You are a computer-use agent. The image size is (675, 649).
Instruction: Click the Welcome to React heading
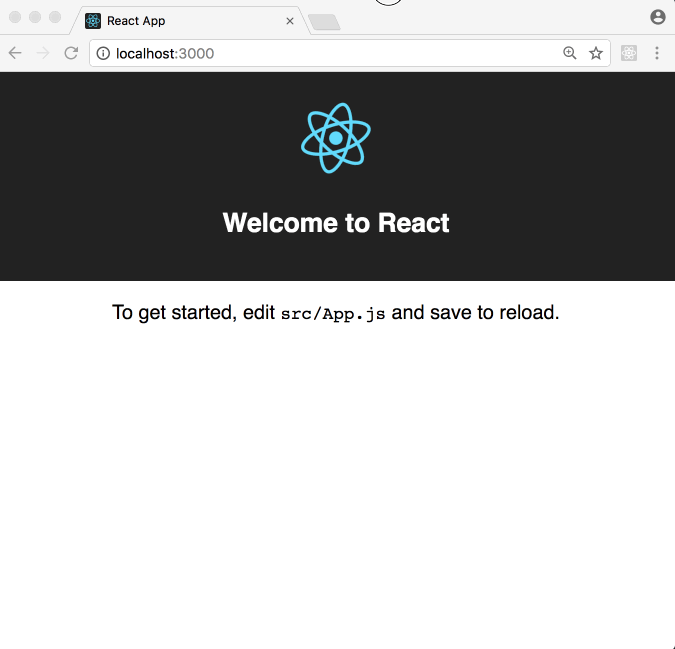coord(336,222)
